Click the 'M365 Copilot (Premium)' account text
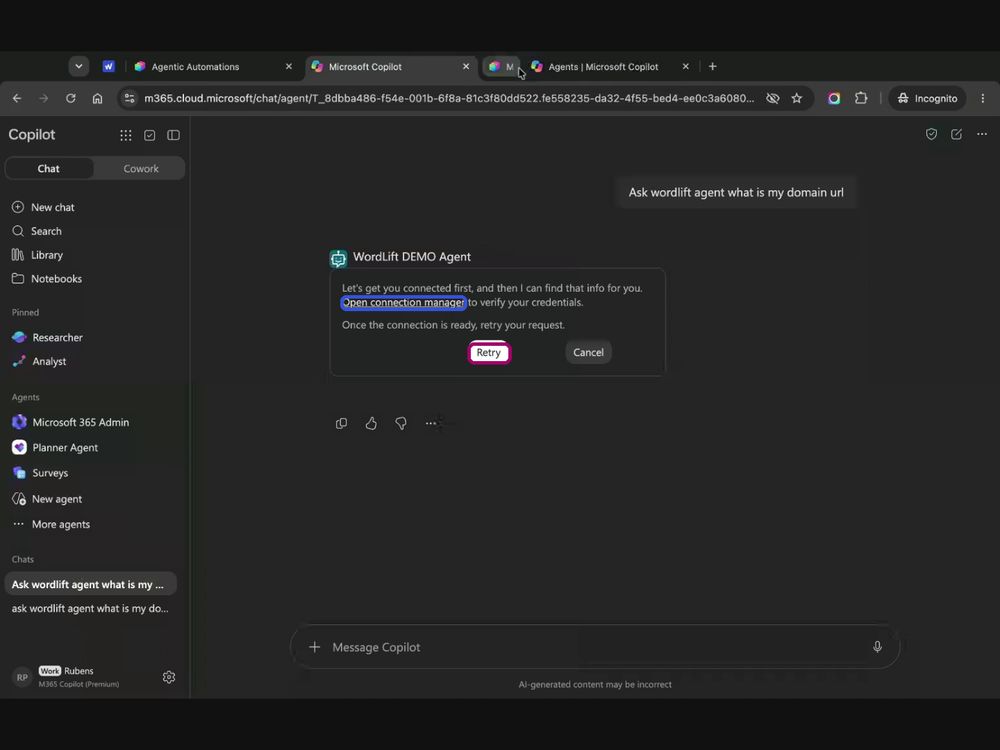1000x750 pixels. click(78, 684)
